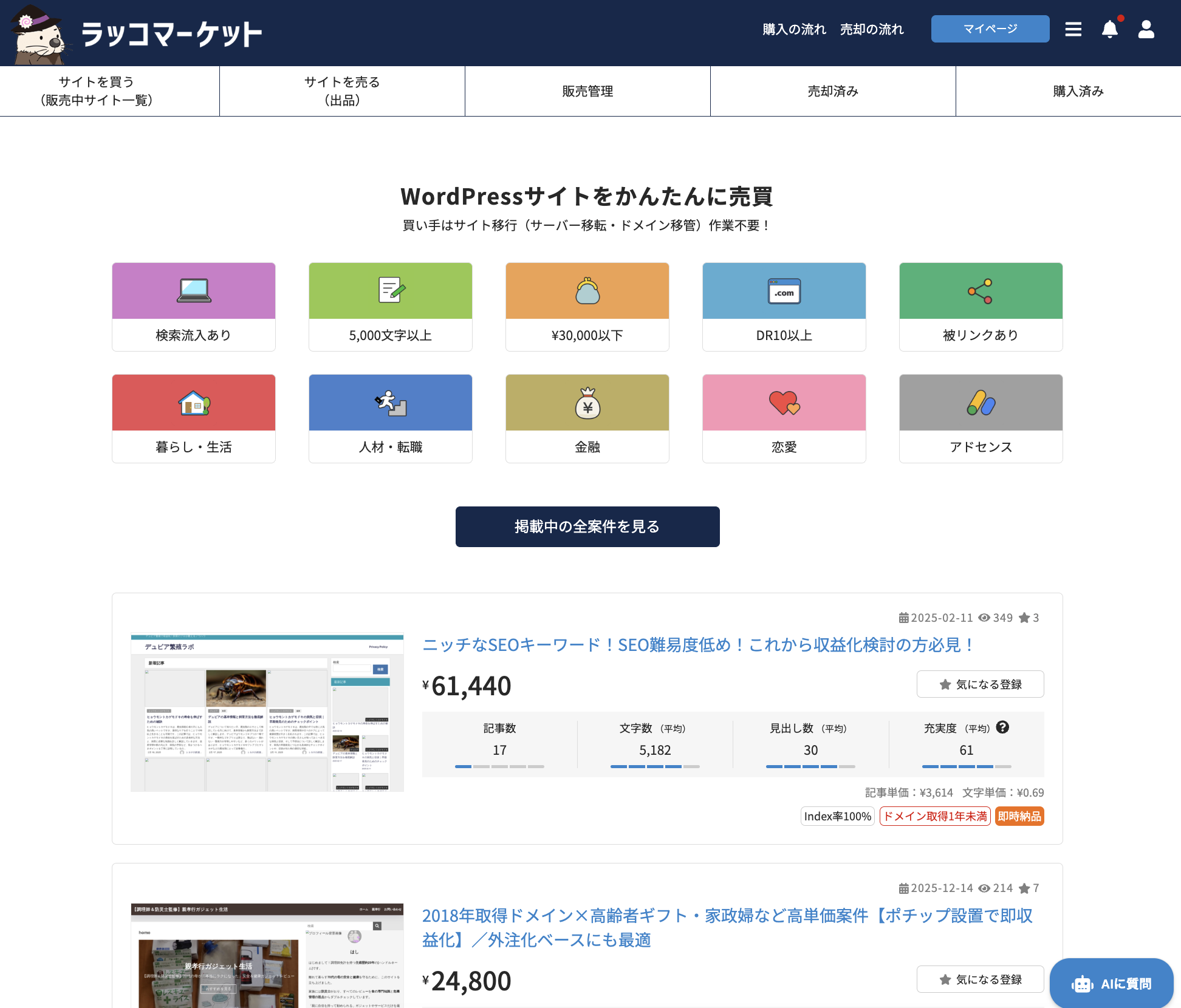Open the notification bell icon
Image resolution: width=1181 pixels, height=1008 pixels.
pos(1110,29)
